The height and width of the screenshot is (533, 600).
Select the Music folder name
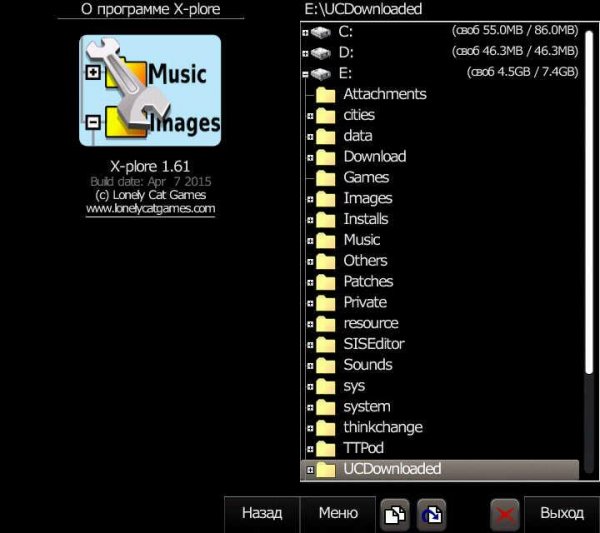[x=362, y=240]
